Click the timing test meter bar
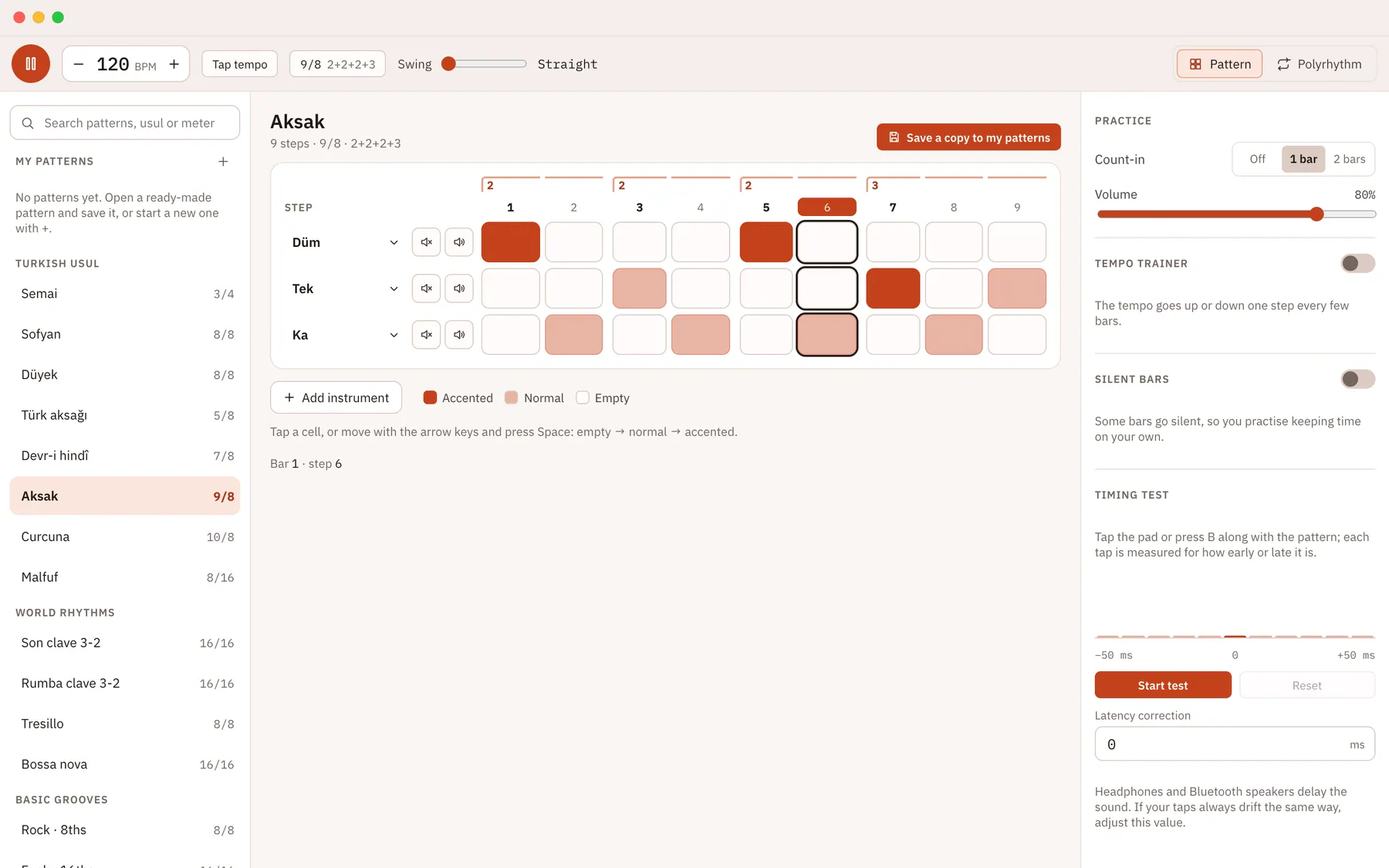Screen dimensions: 1389x868 tap(1235, 637)
